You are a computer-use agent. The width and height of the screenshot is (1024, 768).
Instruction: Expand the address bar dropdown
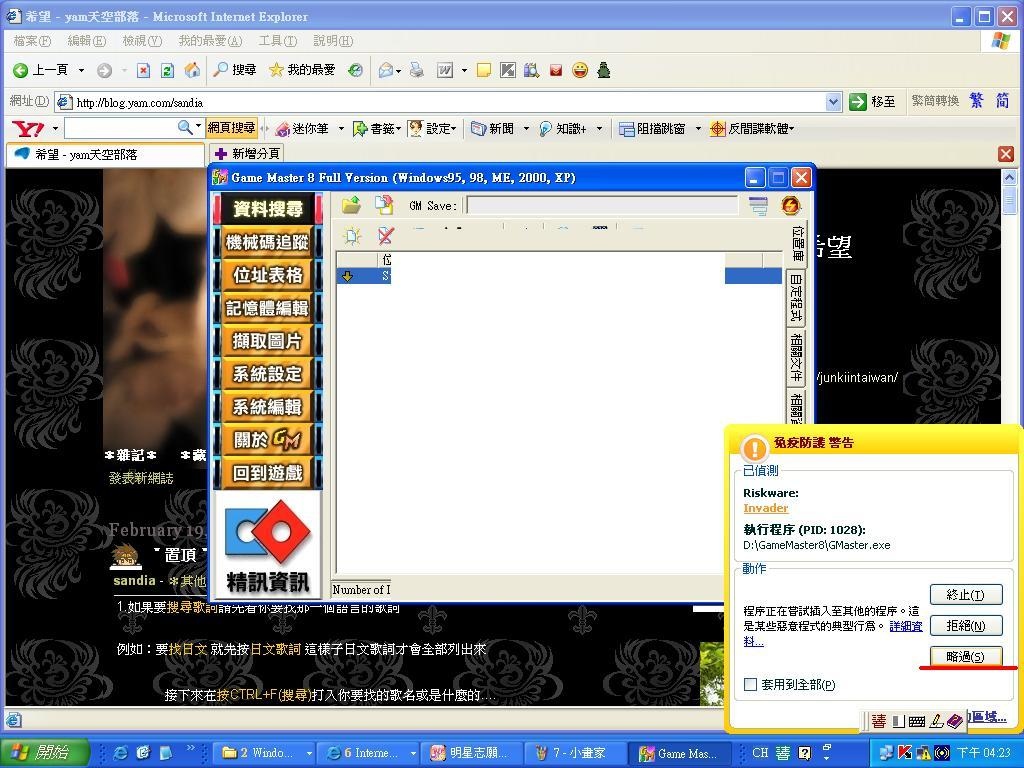[x=833, y=102]
